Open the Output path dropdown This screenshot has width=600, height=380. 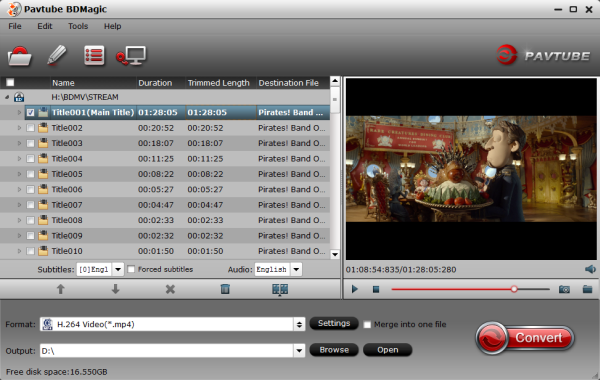pos(299,350)
